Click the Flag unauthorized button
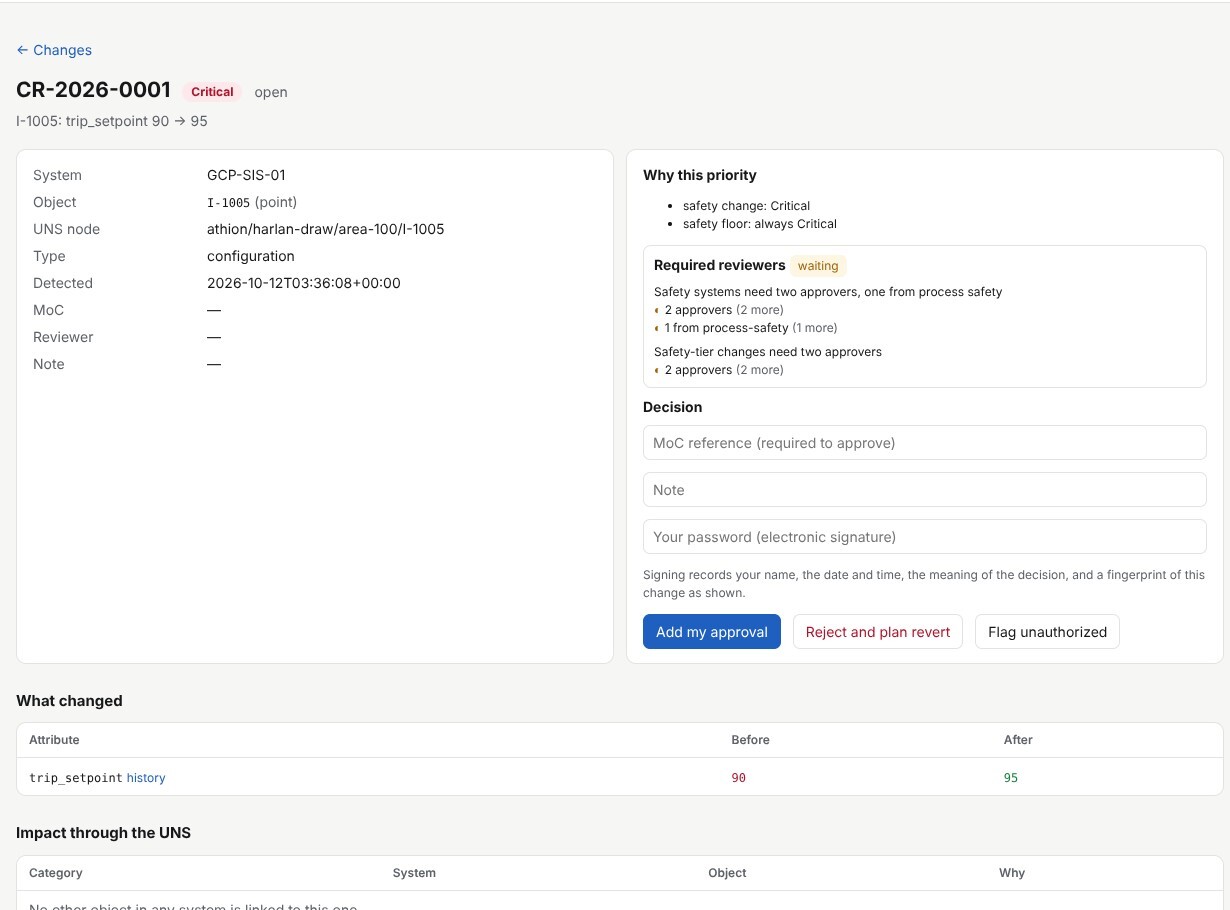 (1047, 632)
